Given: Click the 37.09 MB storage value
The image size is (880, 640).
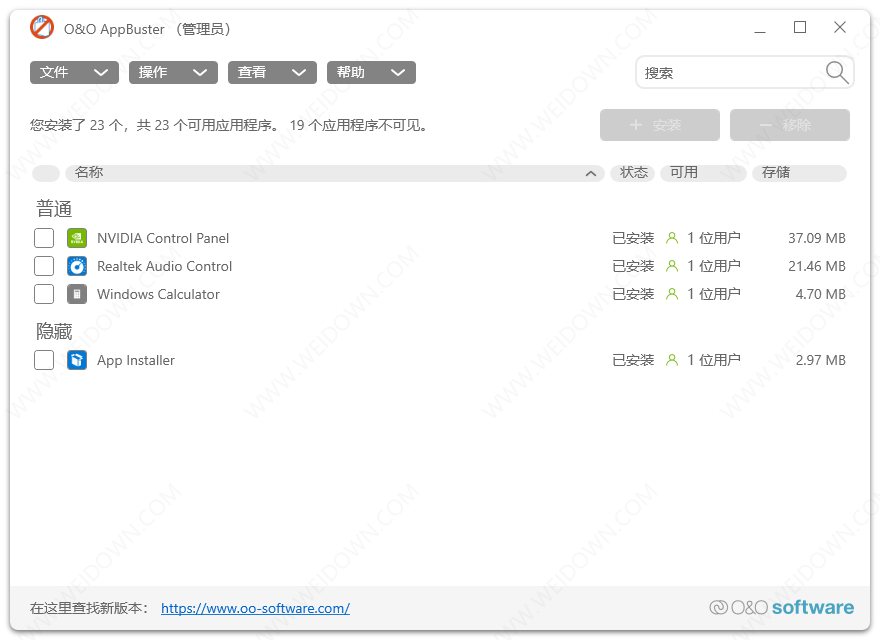Looking at the screenshot, I should (817, 238).
